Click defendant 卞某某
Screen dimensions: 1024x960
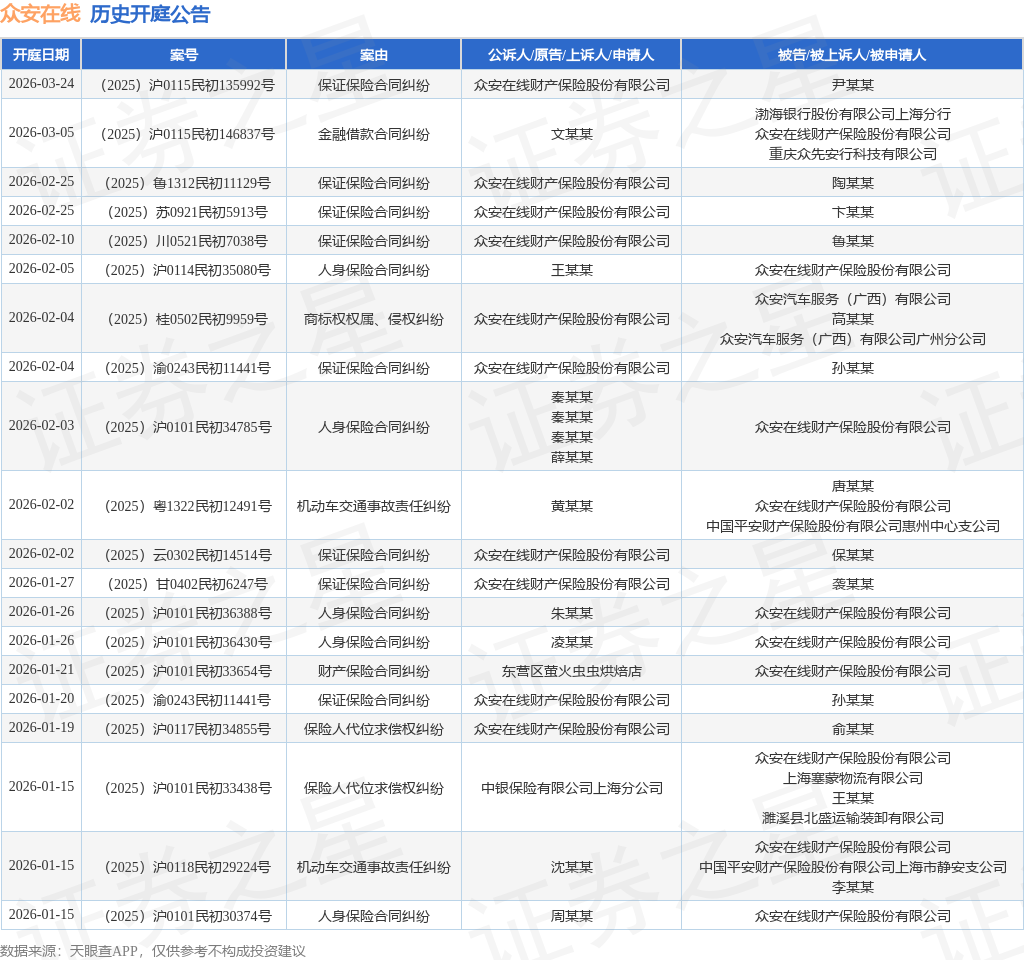coord(852,212)
